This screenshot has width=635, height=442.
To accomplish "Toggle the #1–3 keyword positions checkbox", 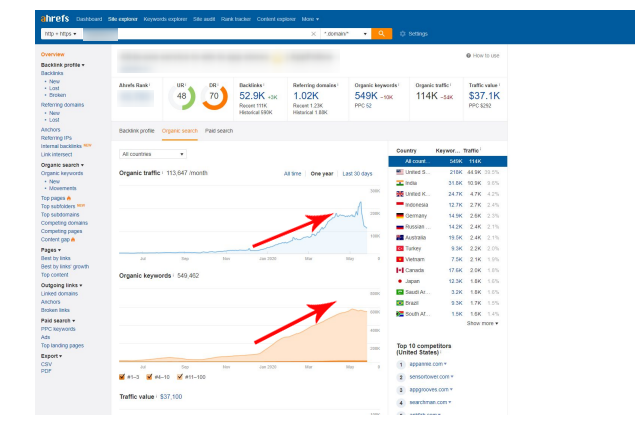I will coord(122,377).
